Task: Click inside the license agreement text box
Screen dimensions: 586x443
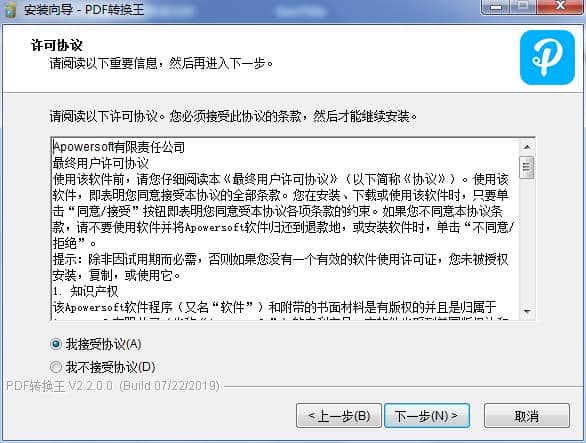Action: (286, 229)
